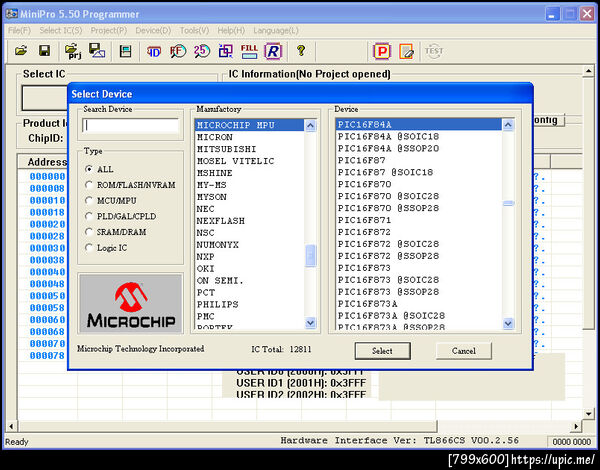Select MICROCHIP MPU in Manufactory list
The image size is (600, 470).
[x=249, y=125]
